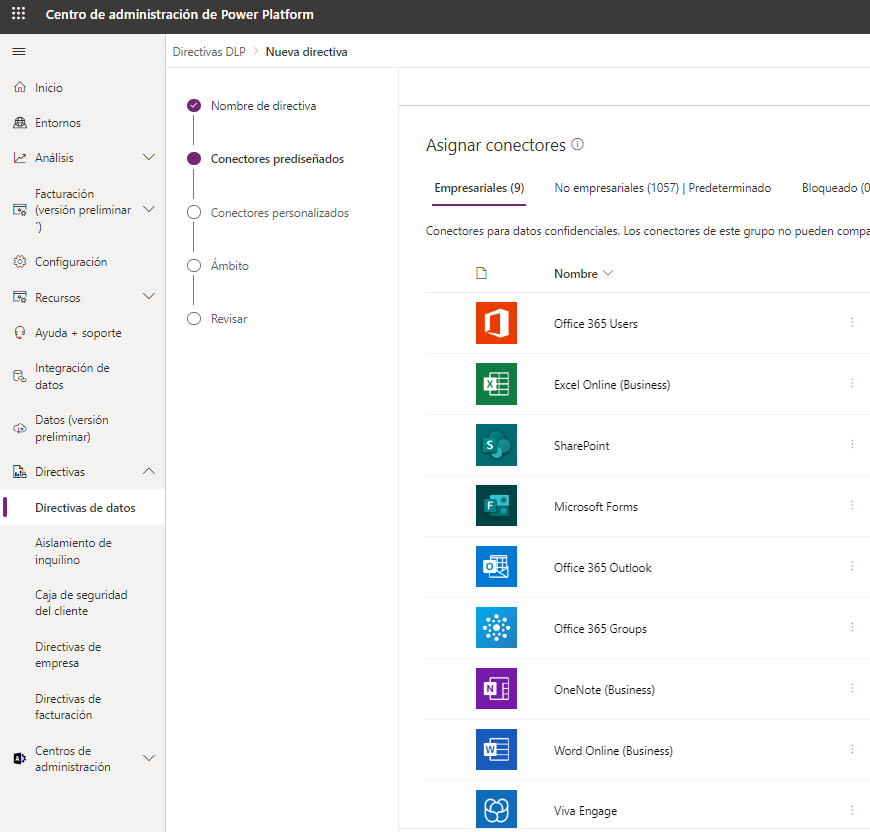Select the Office 365 Outlook connector icon

[x=496, y=566]
